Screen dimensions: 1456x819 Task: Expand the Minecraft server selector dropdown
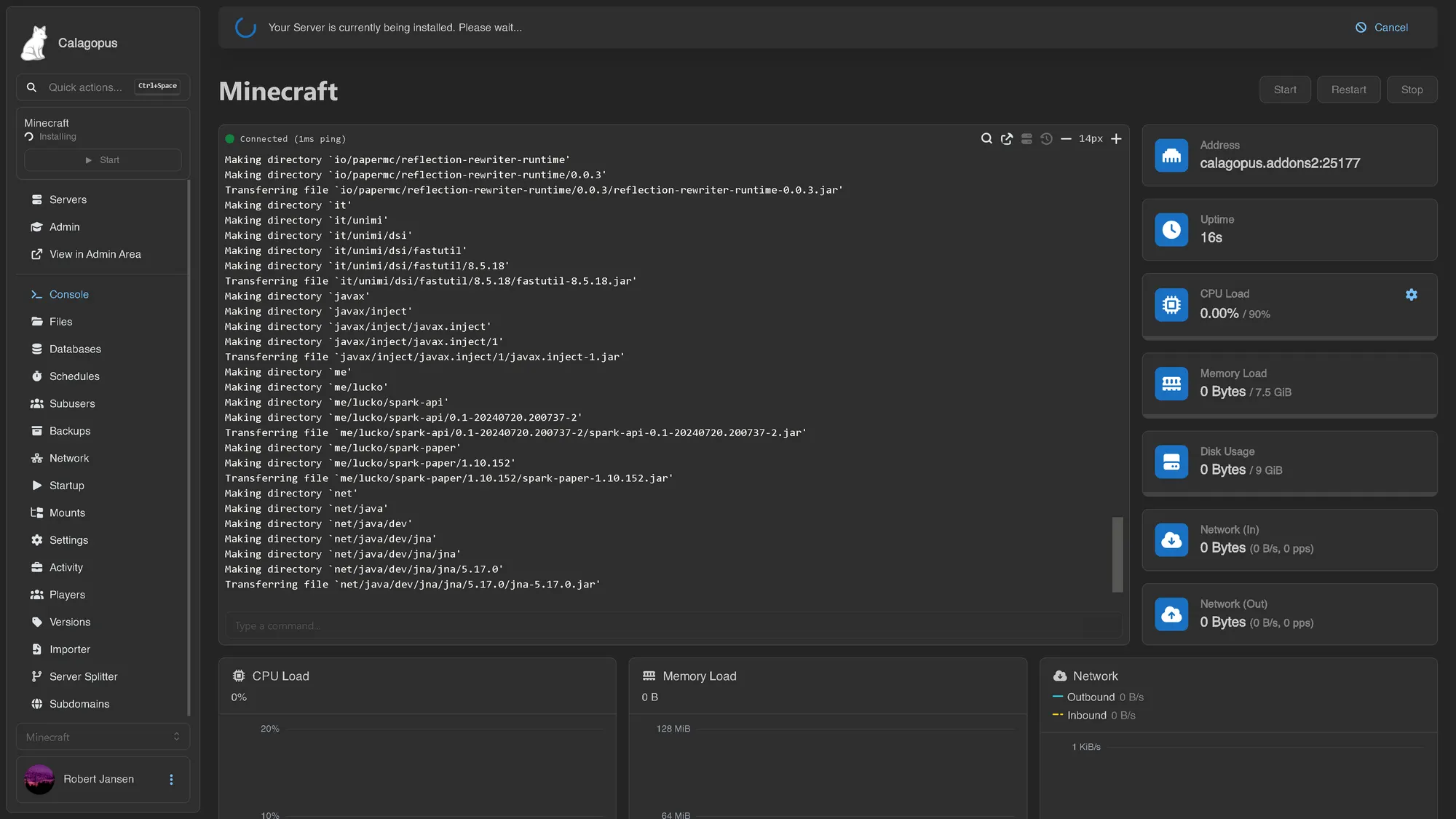pyautogui.click(x=103, y=737)
